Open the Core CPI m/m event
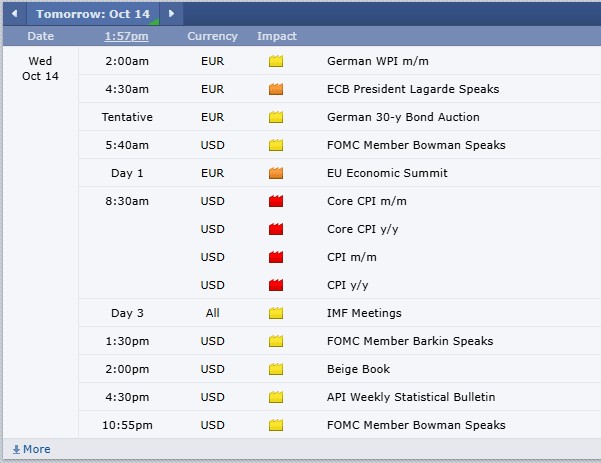The width and height of the screenshot is (601, 463). pos(367,201)
